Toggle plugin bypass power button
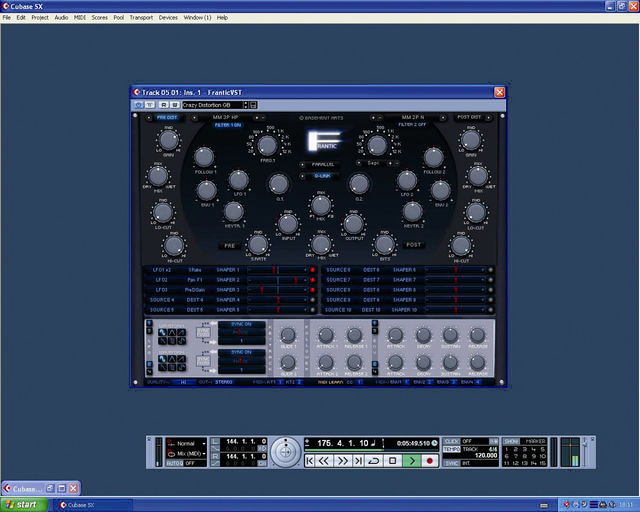The width and height of the screenshot is (640, 512). pyautogui.click(x=138, y=105)
